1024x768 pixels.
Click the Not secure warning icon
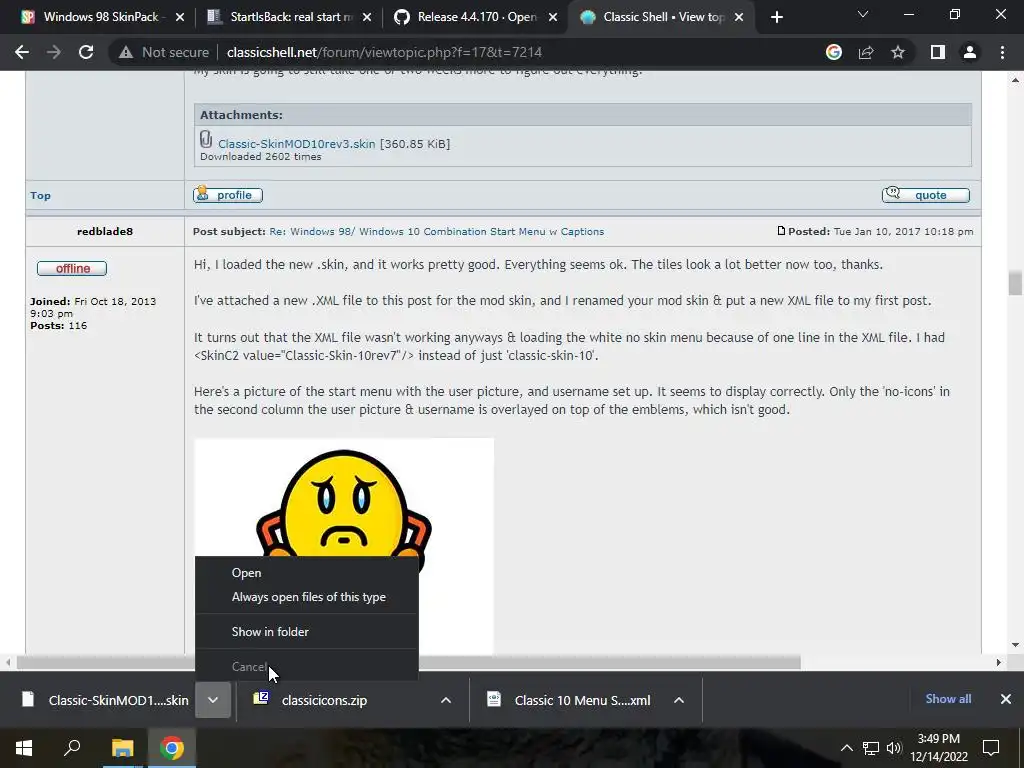(126, 52)
